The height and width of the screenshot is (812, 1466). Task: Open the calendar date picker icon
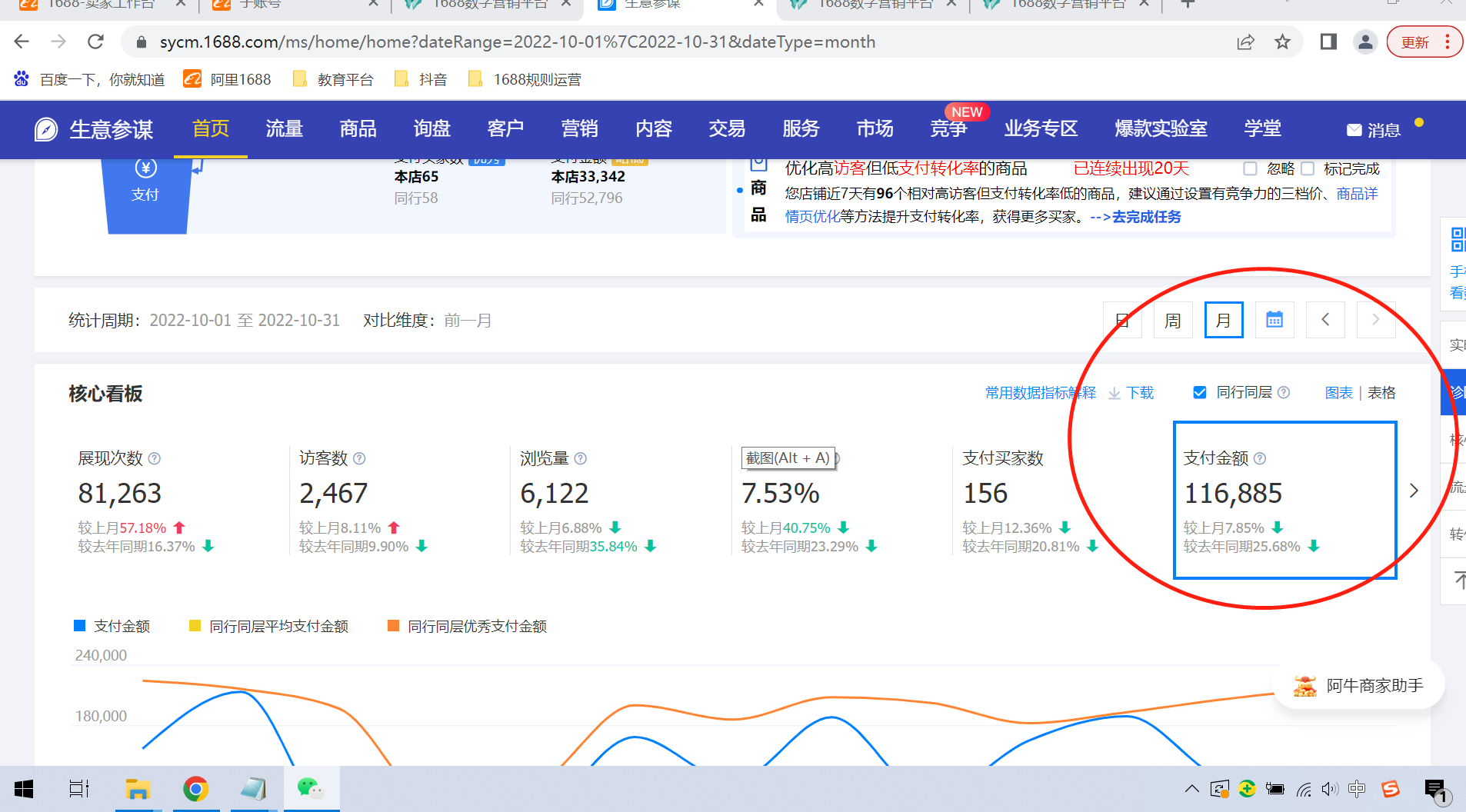coord(1274,320)
